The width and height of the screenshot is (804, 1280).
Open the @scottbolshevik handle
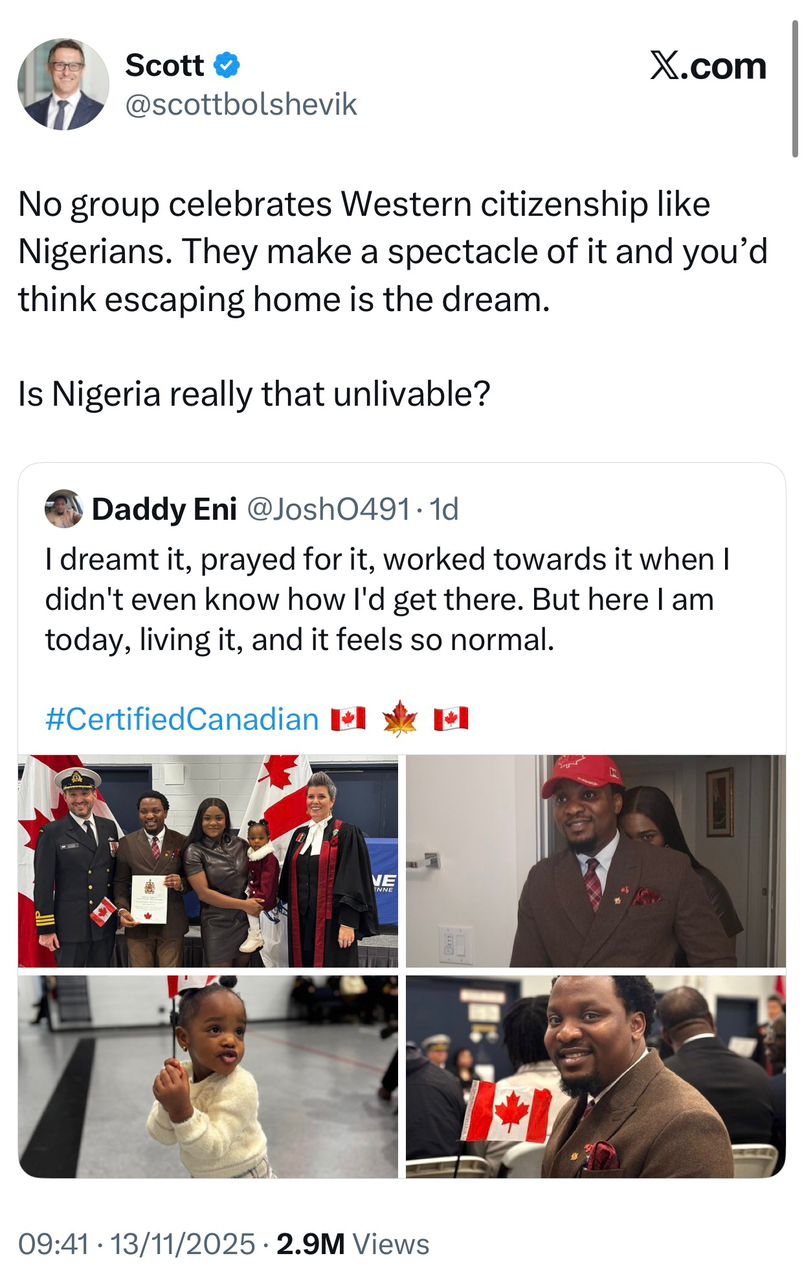pos(240,104)
